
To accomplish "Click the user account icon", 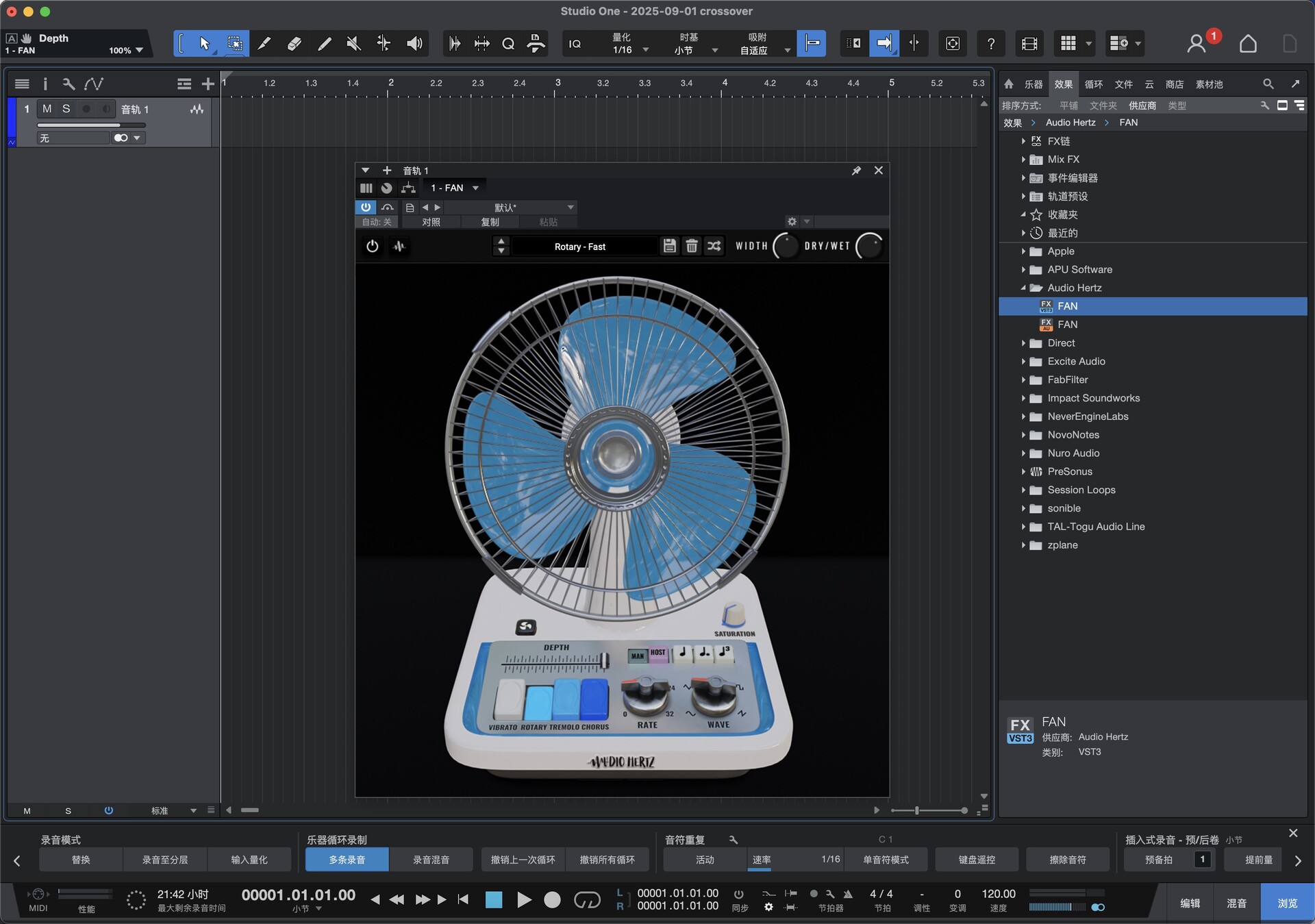I will point(1196,44).
